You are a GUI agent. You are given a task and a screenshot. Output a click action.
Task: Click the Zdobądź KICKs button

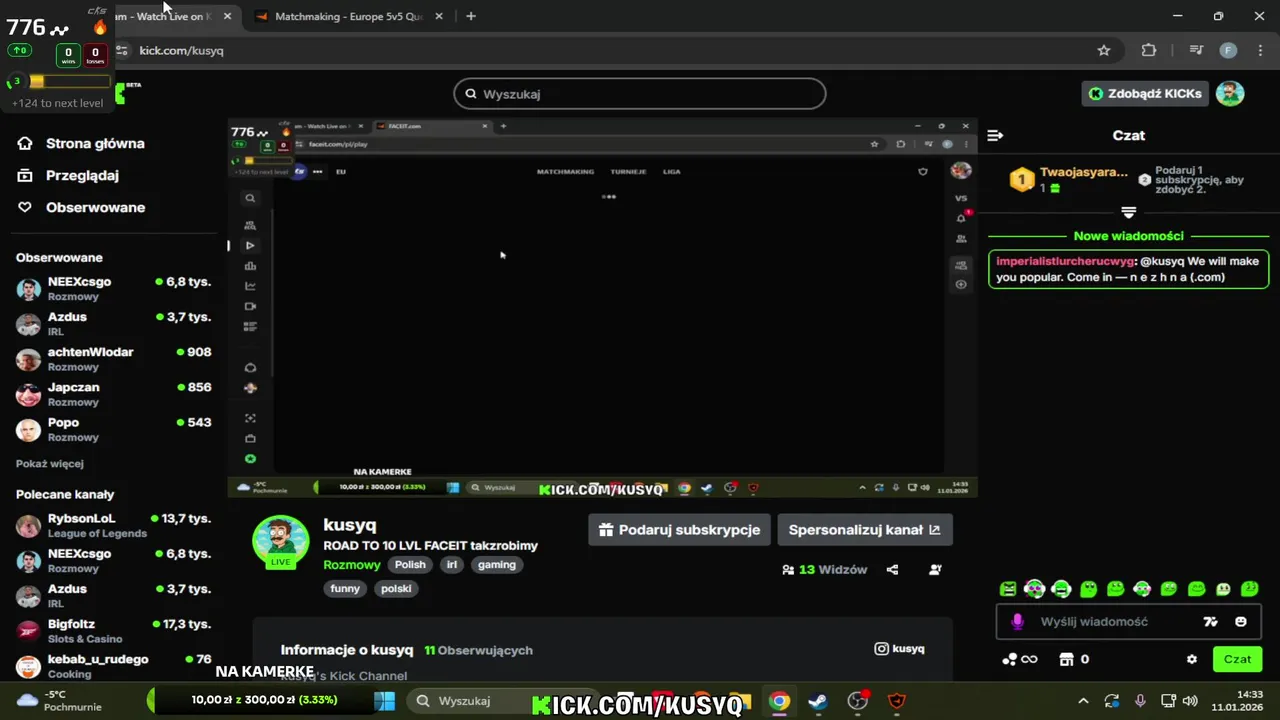pyautogui.click(x=1145, y=93)
